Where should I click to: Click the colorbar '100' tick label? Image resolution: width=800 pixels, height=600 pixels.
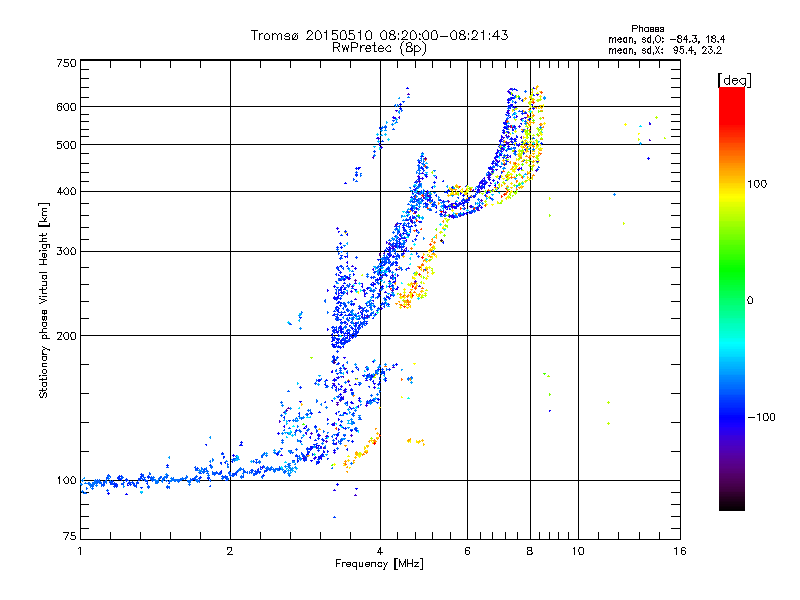click(x=757, y=184)
